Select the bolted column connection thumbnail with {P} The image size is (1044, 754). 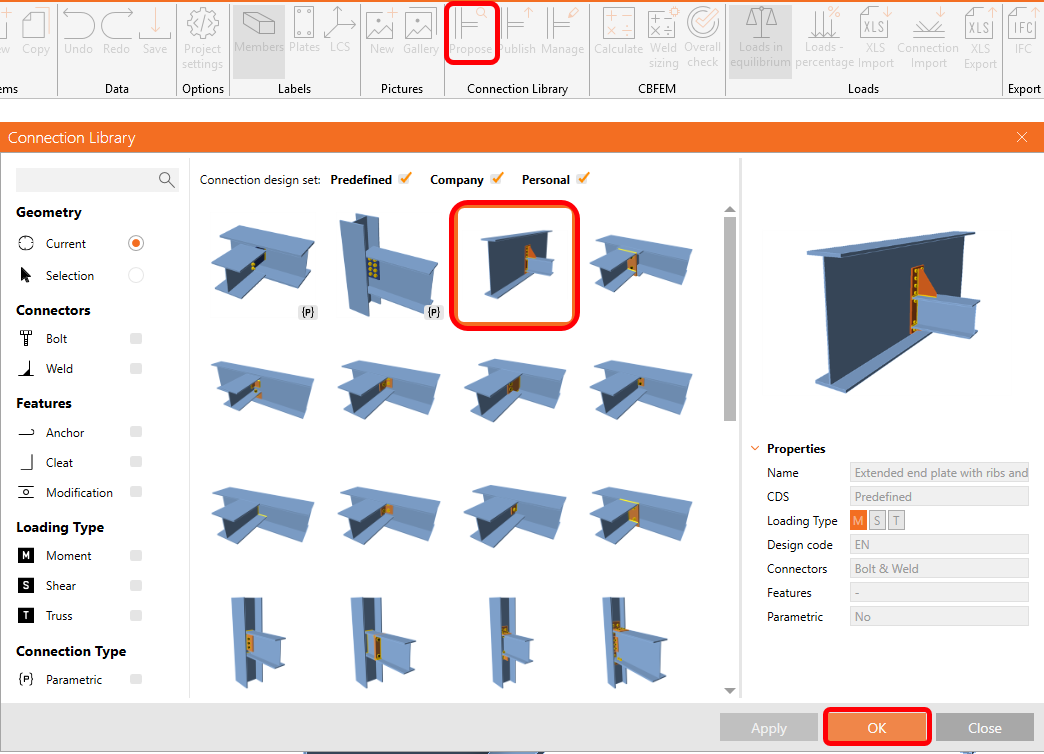click(x=390, y=266)
